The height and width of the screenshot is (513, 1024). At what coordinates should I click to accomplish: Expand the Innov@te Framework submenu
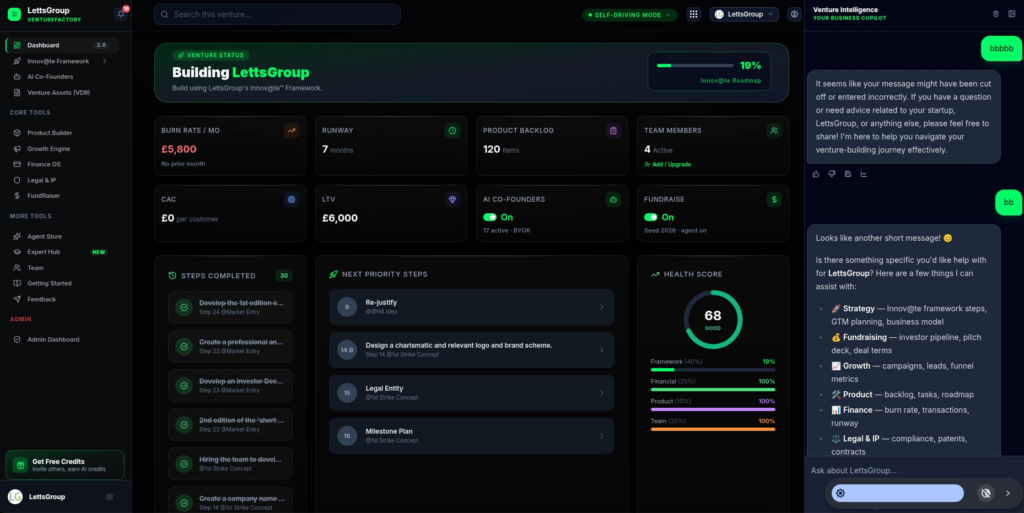click(x=104, y=61)
